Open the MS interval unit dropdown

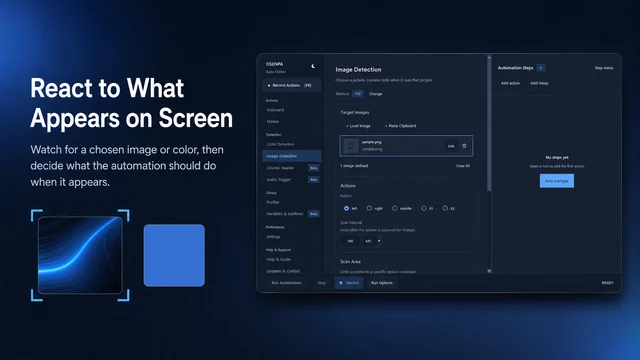(x=372, y=241)
